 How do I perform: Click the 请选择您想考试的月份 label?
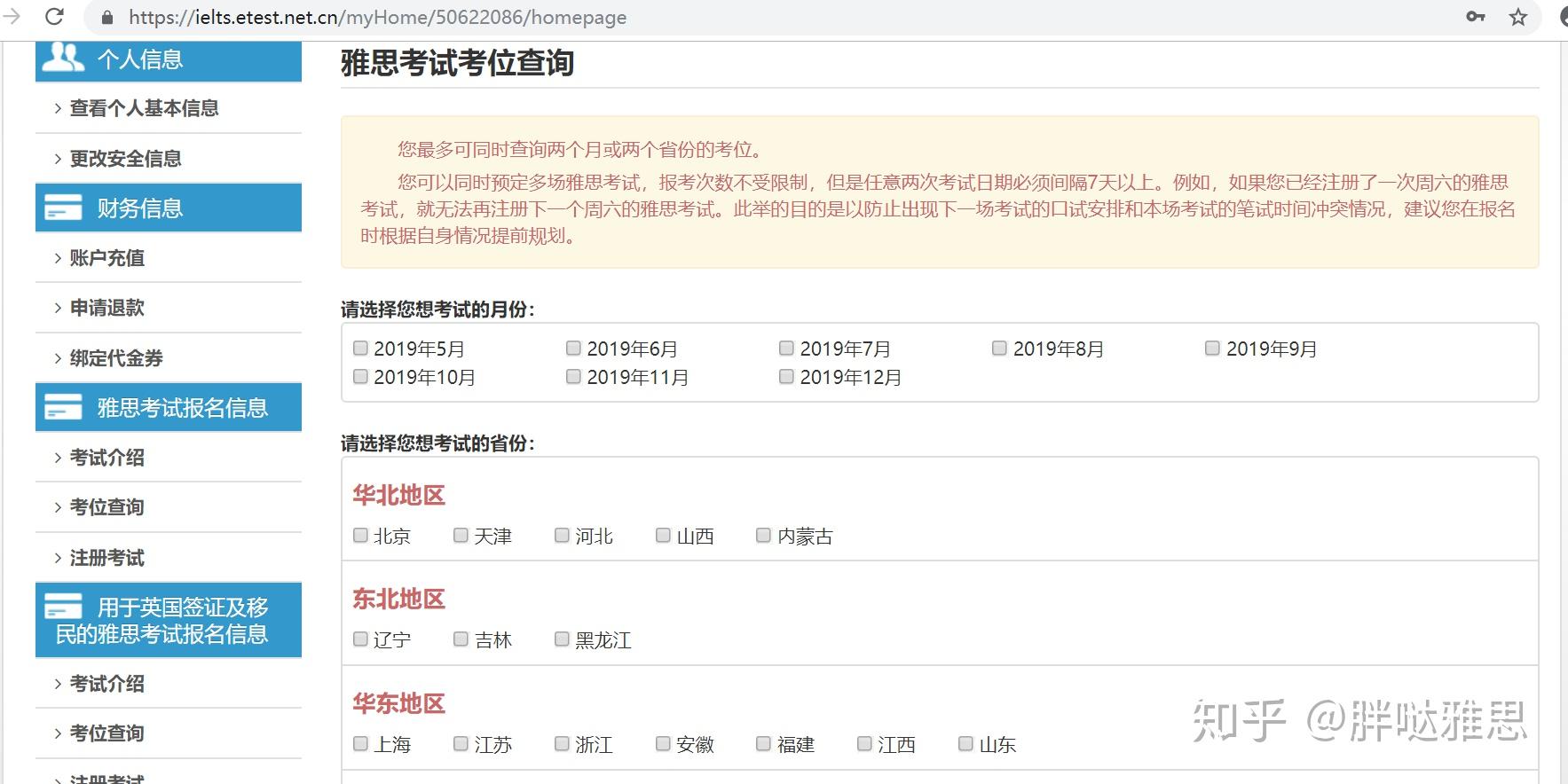click(438, 310)
